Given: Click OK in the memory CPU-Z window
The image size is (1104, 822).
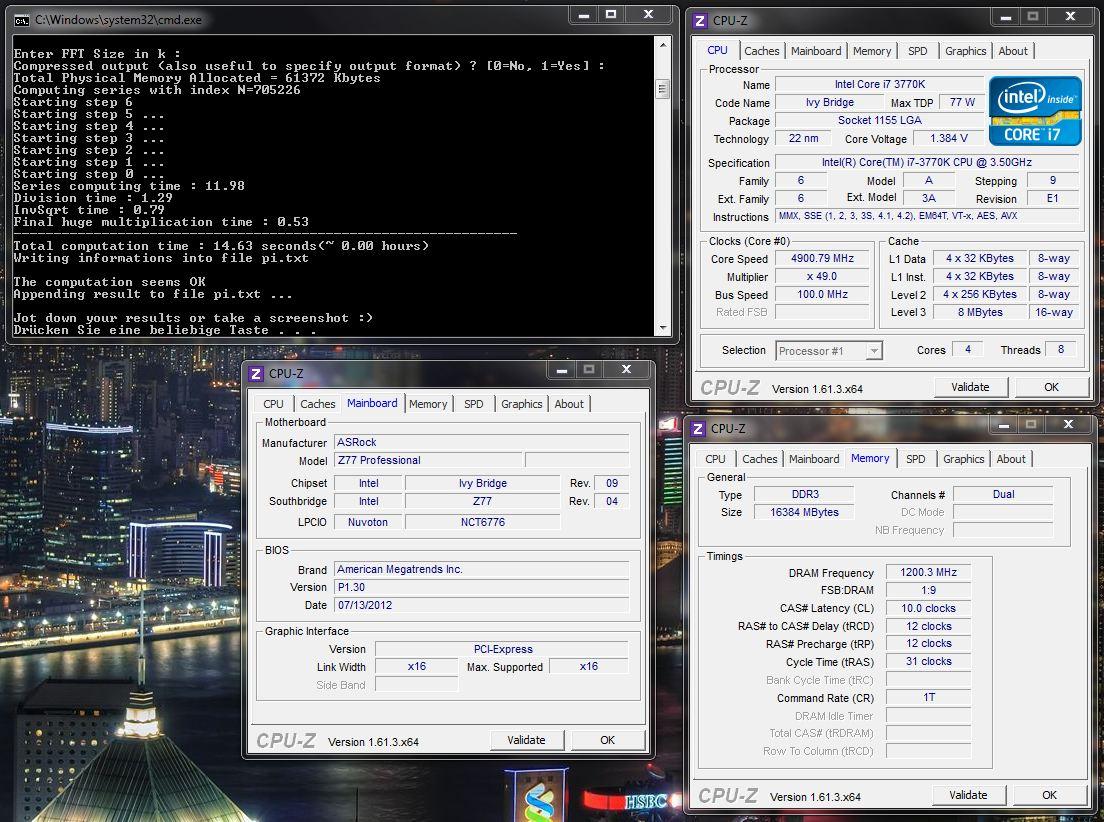Looking at the screenshot, I should tap(1050, 795).
